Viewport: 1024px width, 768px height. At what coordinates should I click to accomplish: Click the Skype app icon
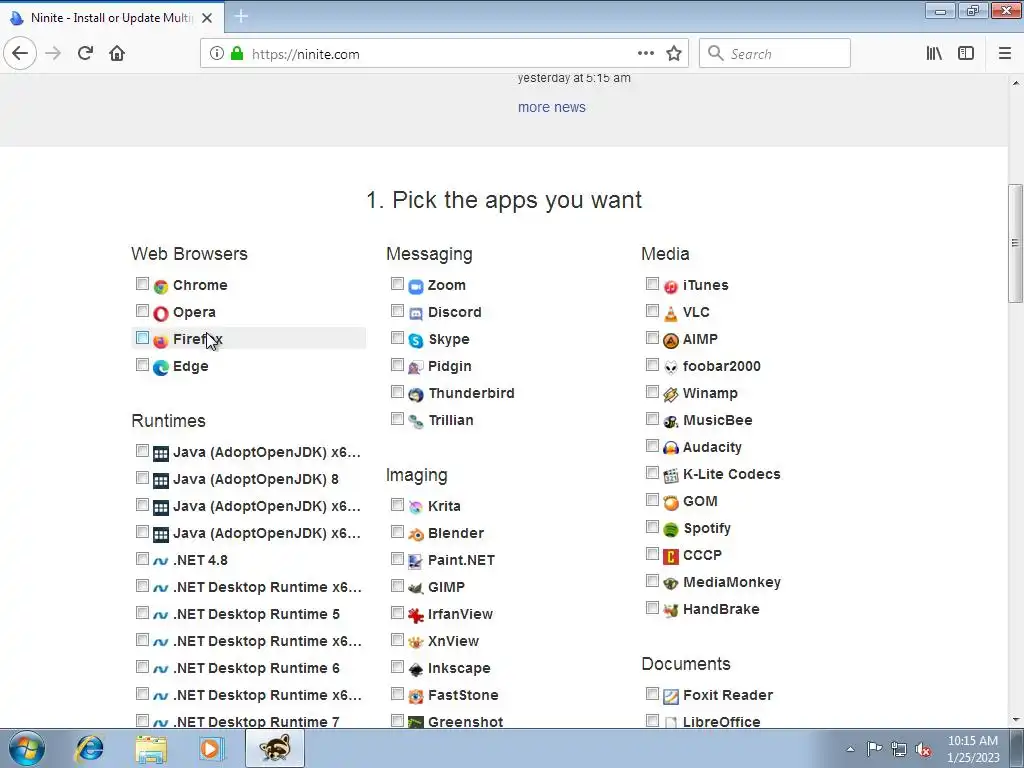pyautogui.click(x=416, y=340)
